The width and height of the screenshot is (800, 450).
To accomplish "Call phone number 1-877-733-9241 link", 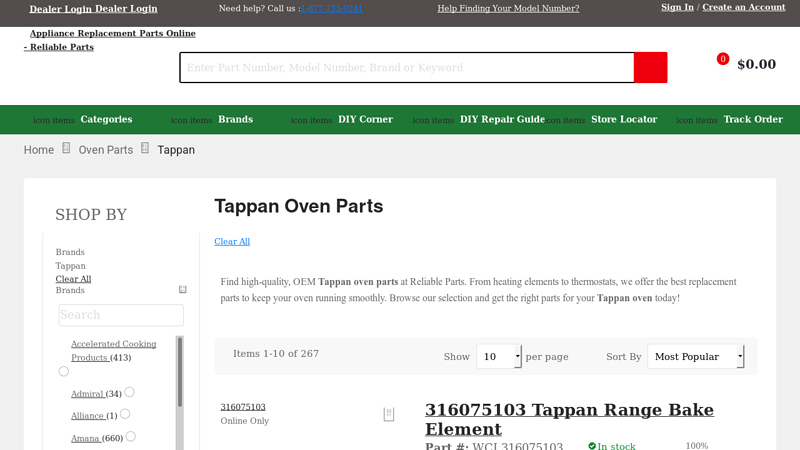I will pyautogui.click(x=332, y=8).
